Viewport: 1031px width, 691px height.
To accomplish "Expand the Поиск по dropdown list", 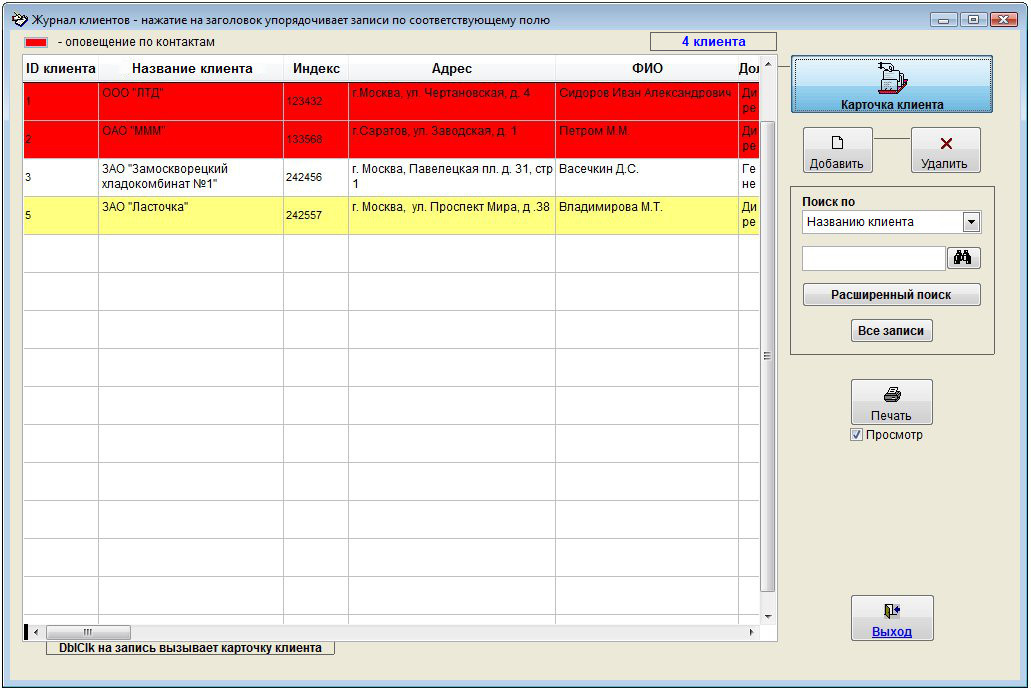I will pos(970,222).
